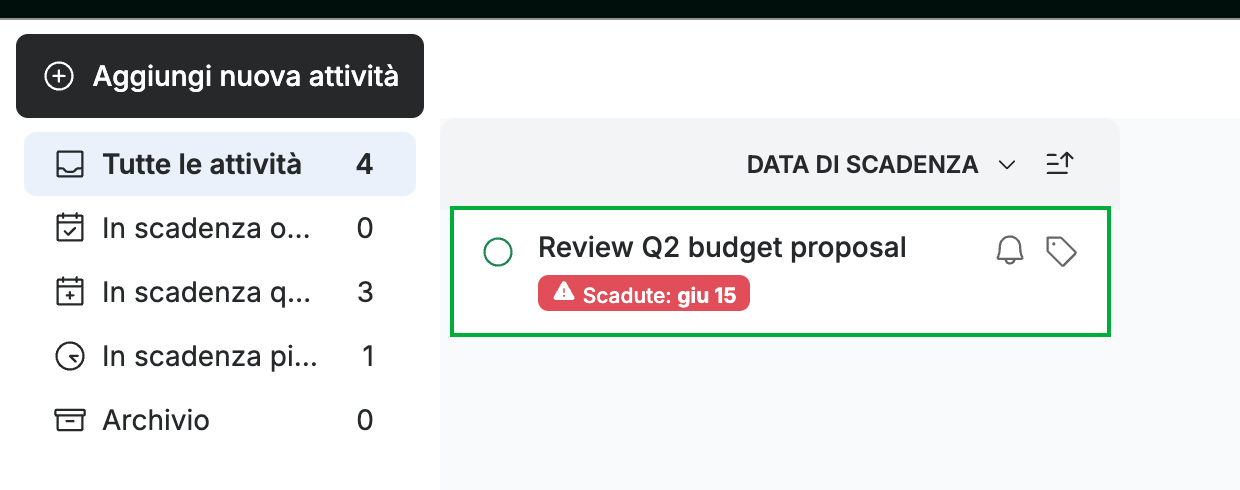Click the chevron next to DATA DI SCADENZA

pyautogui.click(x=1007, y=165)
